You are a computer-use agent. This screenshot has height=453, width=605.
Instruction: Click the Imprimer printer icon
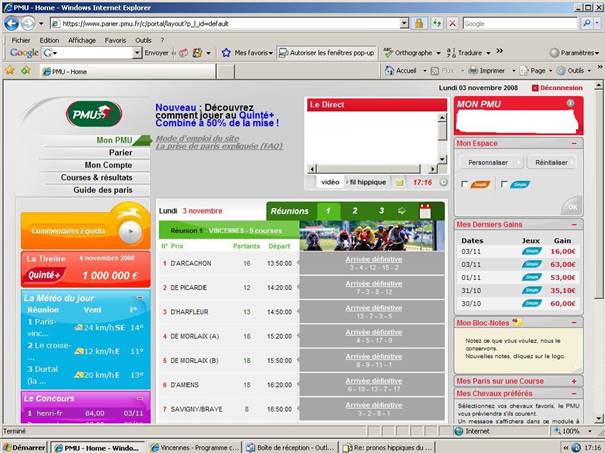tap(473, 71)
